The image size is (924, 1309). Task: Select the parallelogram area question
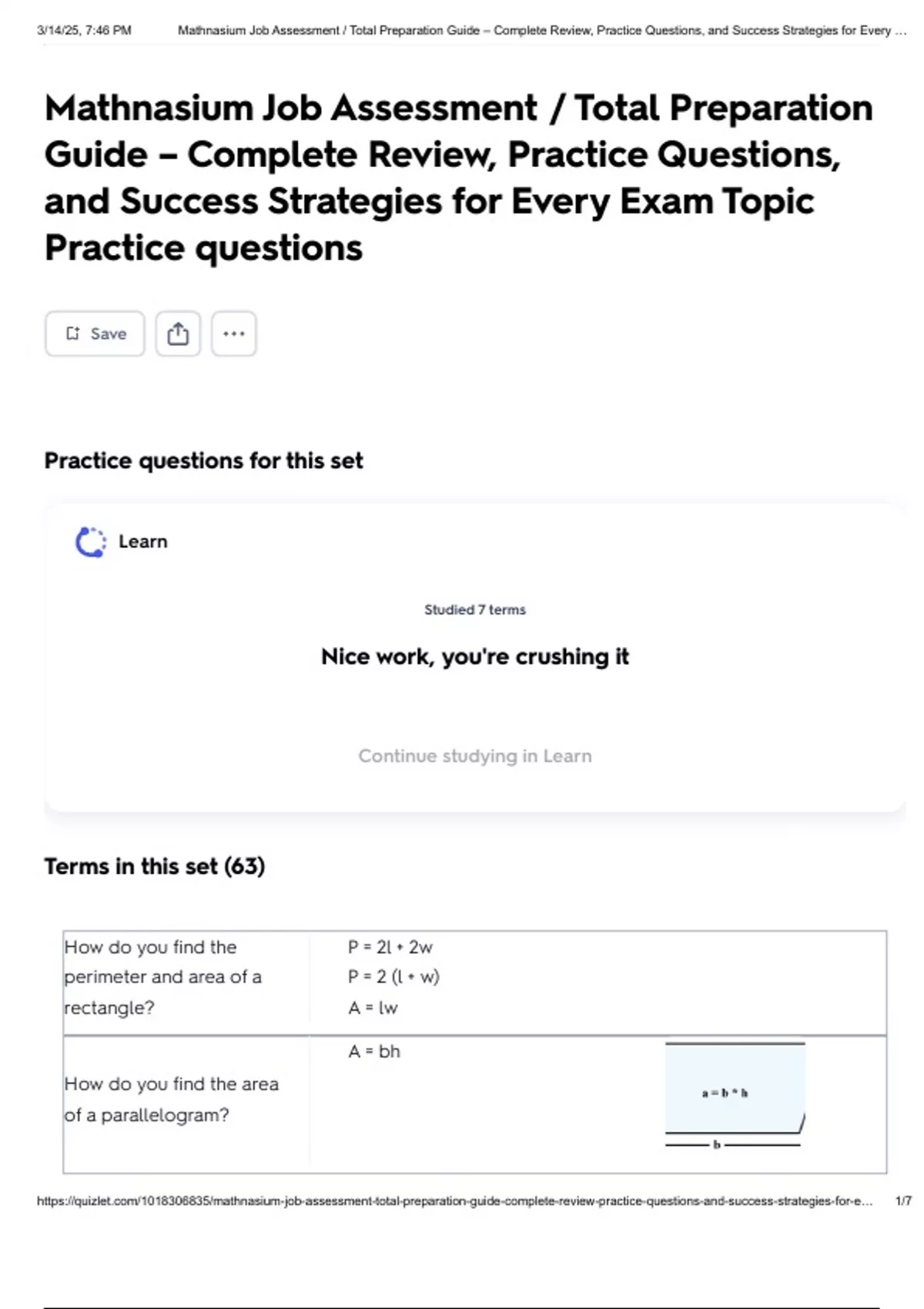click(171, 1100)
